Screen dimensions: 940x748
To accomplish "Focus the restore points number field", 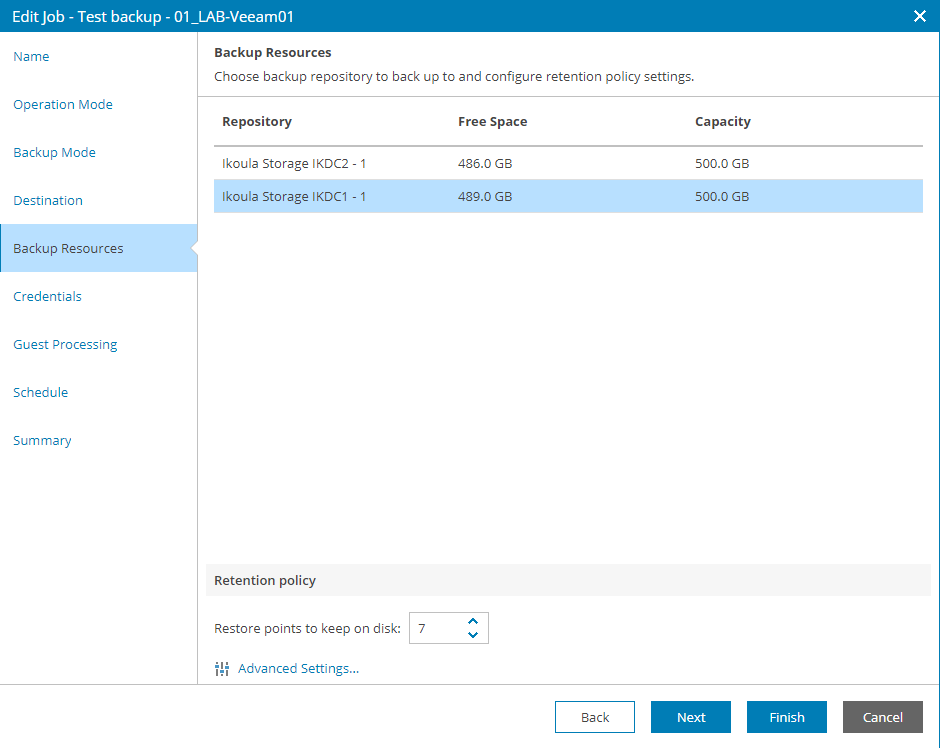I will click(x=438, y=628).
